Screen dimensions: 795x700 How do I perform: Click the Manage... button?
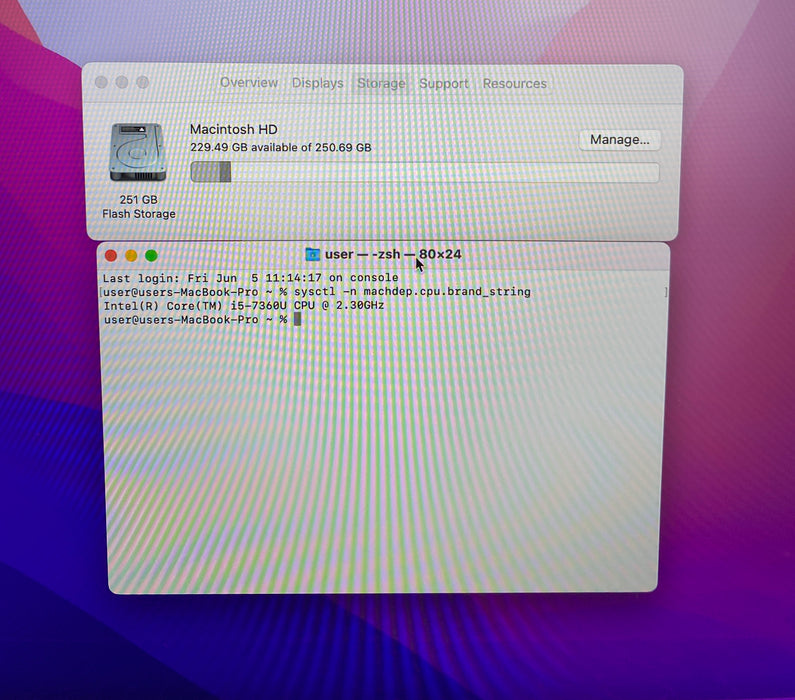point(619,140)
